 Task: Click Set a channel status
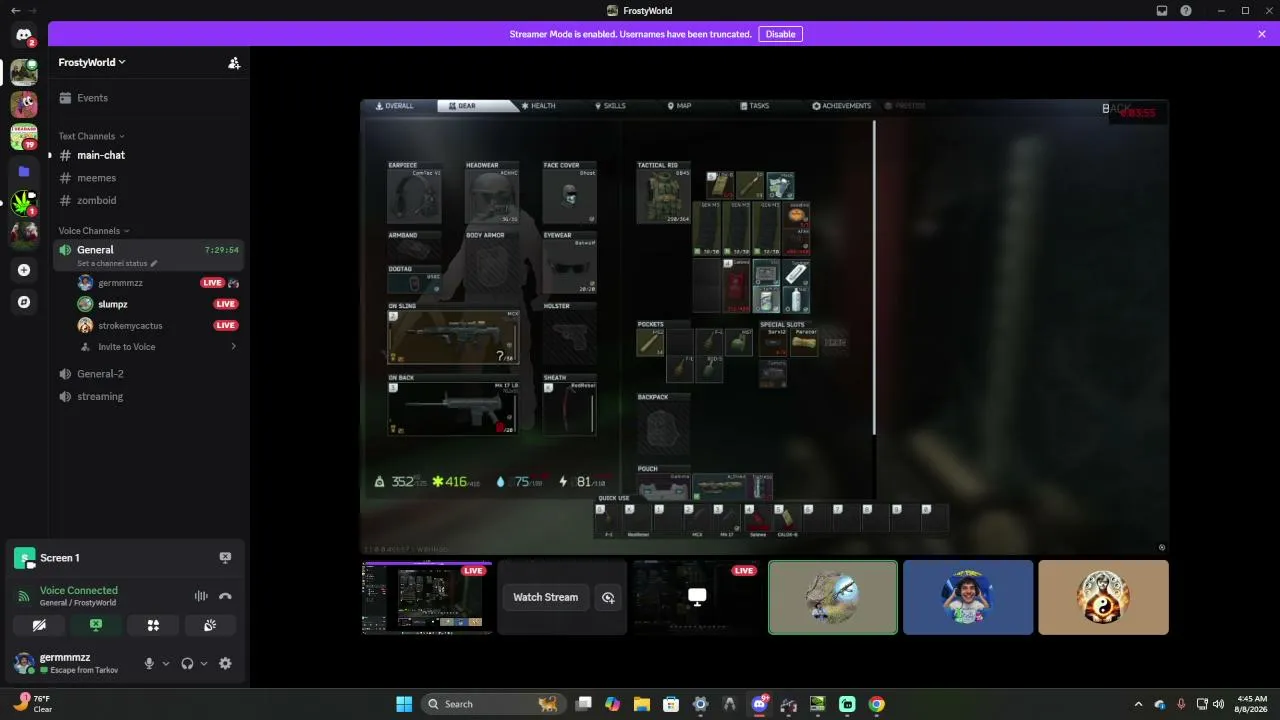(x=112, y=264)
